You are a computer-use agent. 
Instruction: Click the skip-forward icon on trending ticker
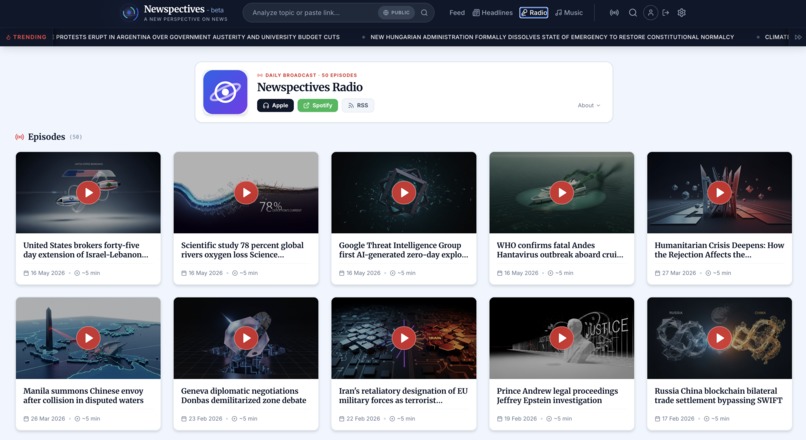point(798,37)
